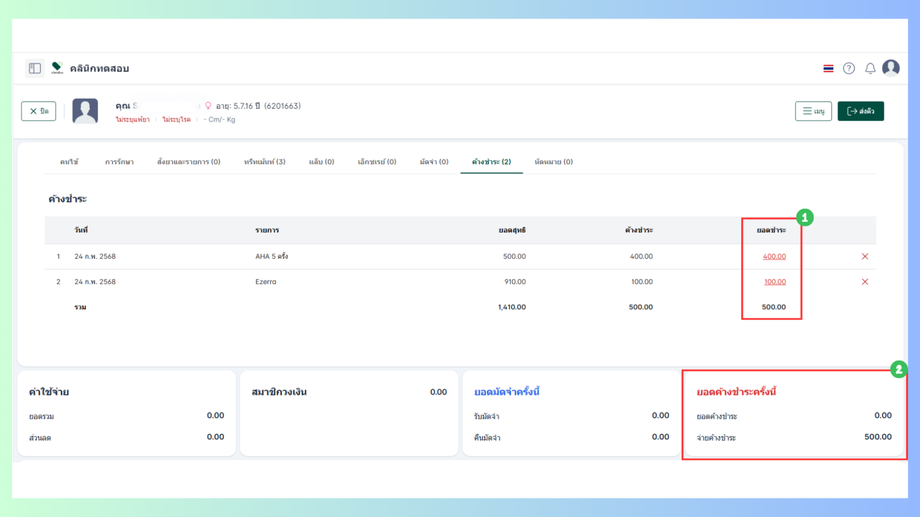Open the help question mark icon
Image resolution: width=920 pixels, height=517 pixels.
pyautogui.click(x=848, y=69)
